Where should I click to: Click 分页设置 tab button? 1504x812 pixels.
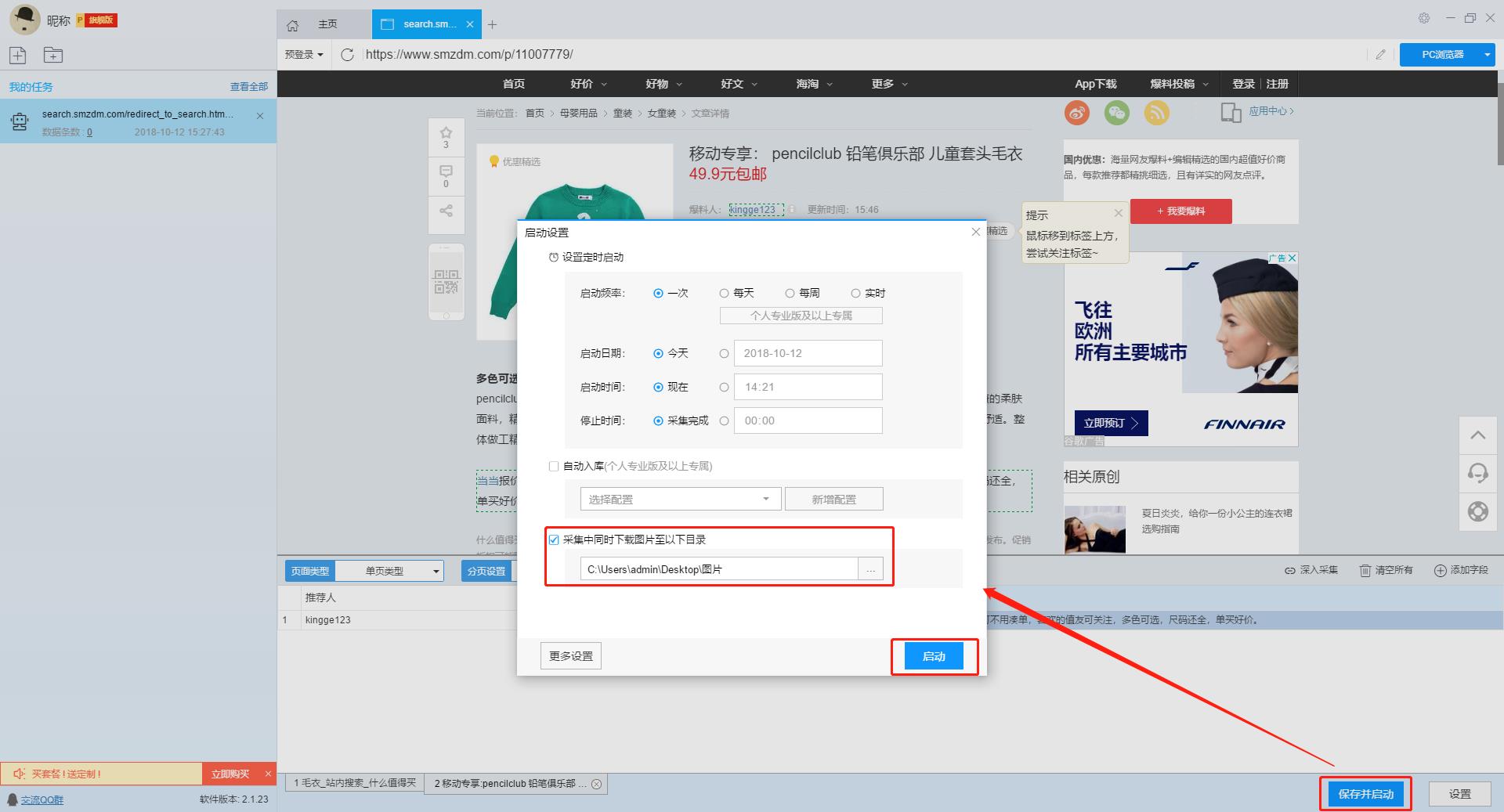(x=486, y=571)
